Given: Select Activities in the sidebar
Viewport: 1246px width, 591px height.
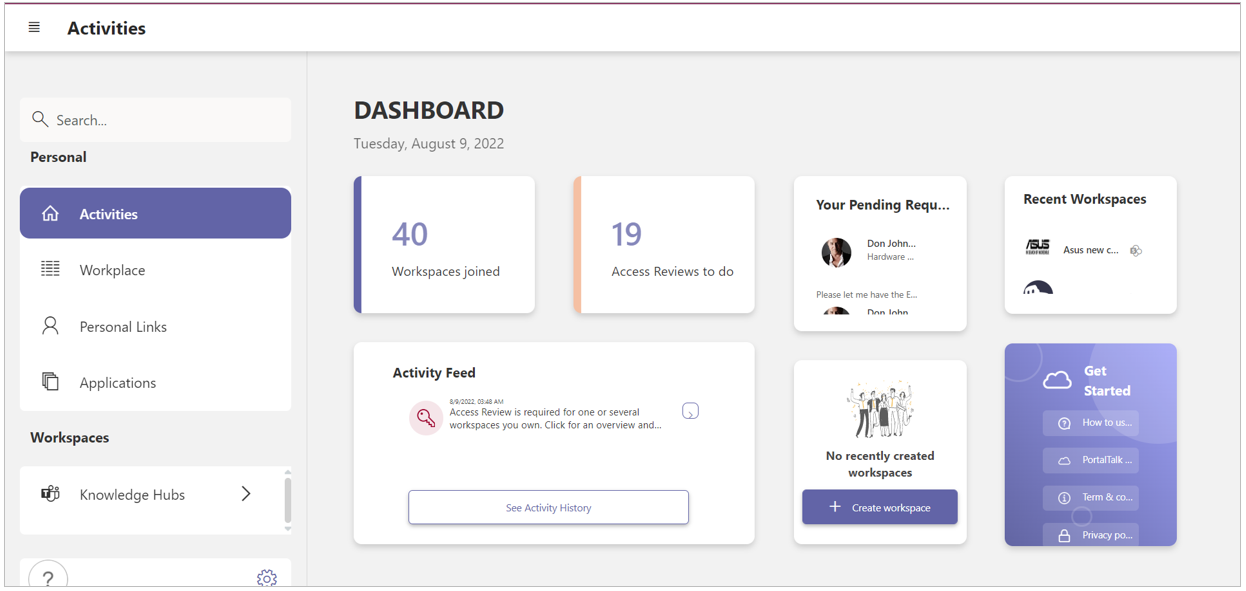Looking at the screenshot, I should pos(155,214).
